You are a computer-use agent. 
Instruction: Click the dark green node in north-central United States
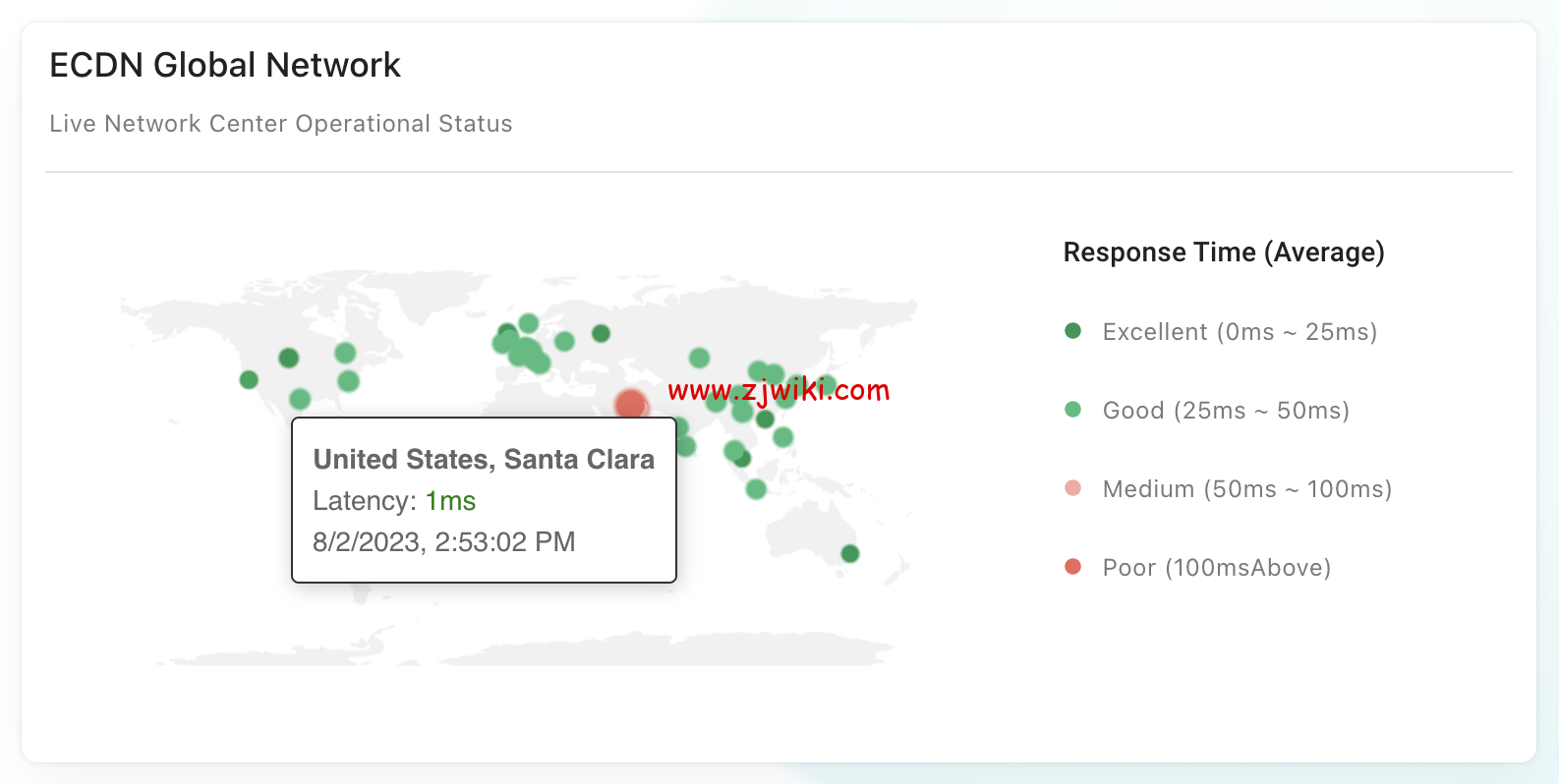pos(288,358)
